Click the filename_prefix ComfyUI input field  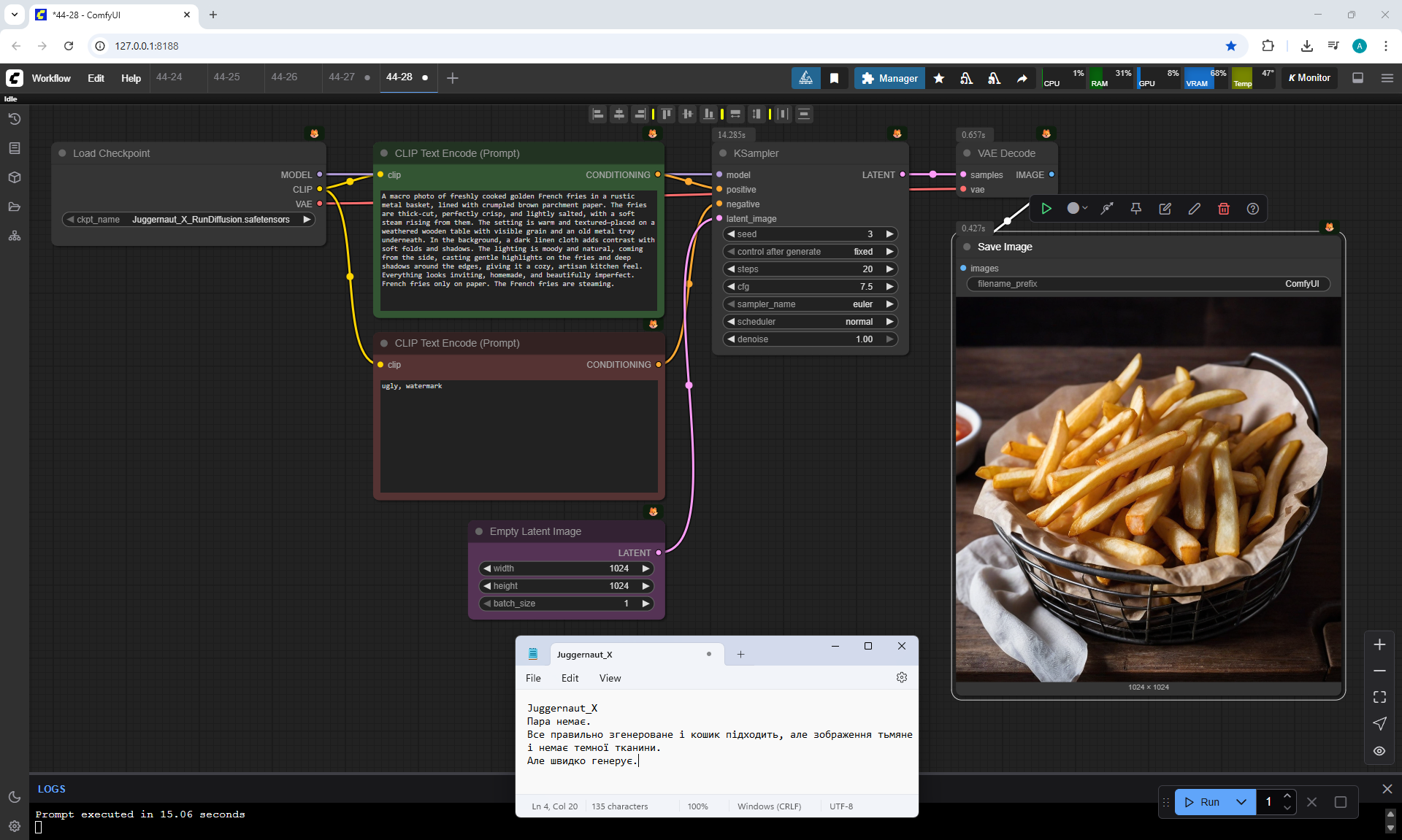click(x=1148, y=284)
